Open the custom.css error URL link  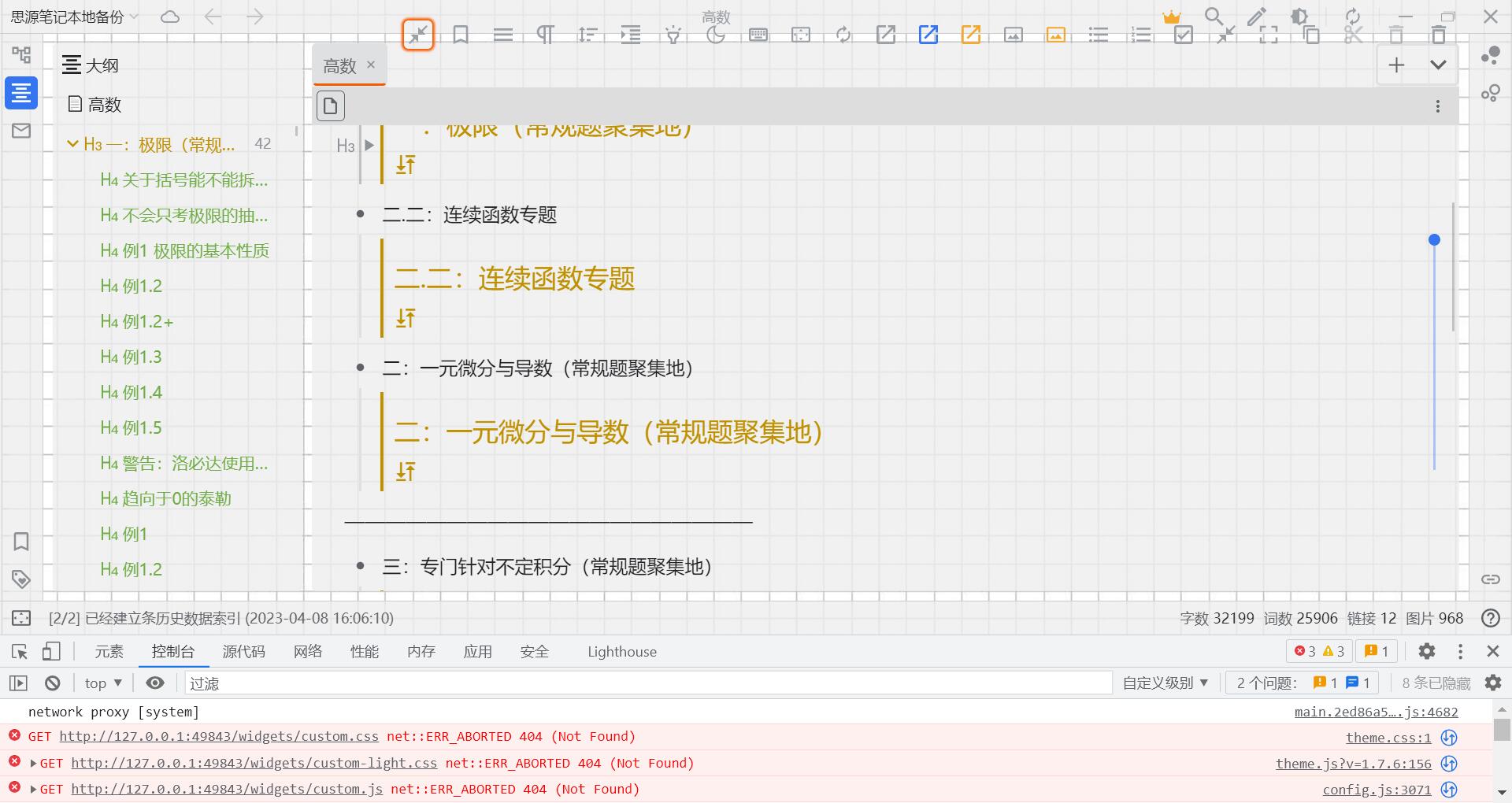click(219, 737)
